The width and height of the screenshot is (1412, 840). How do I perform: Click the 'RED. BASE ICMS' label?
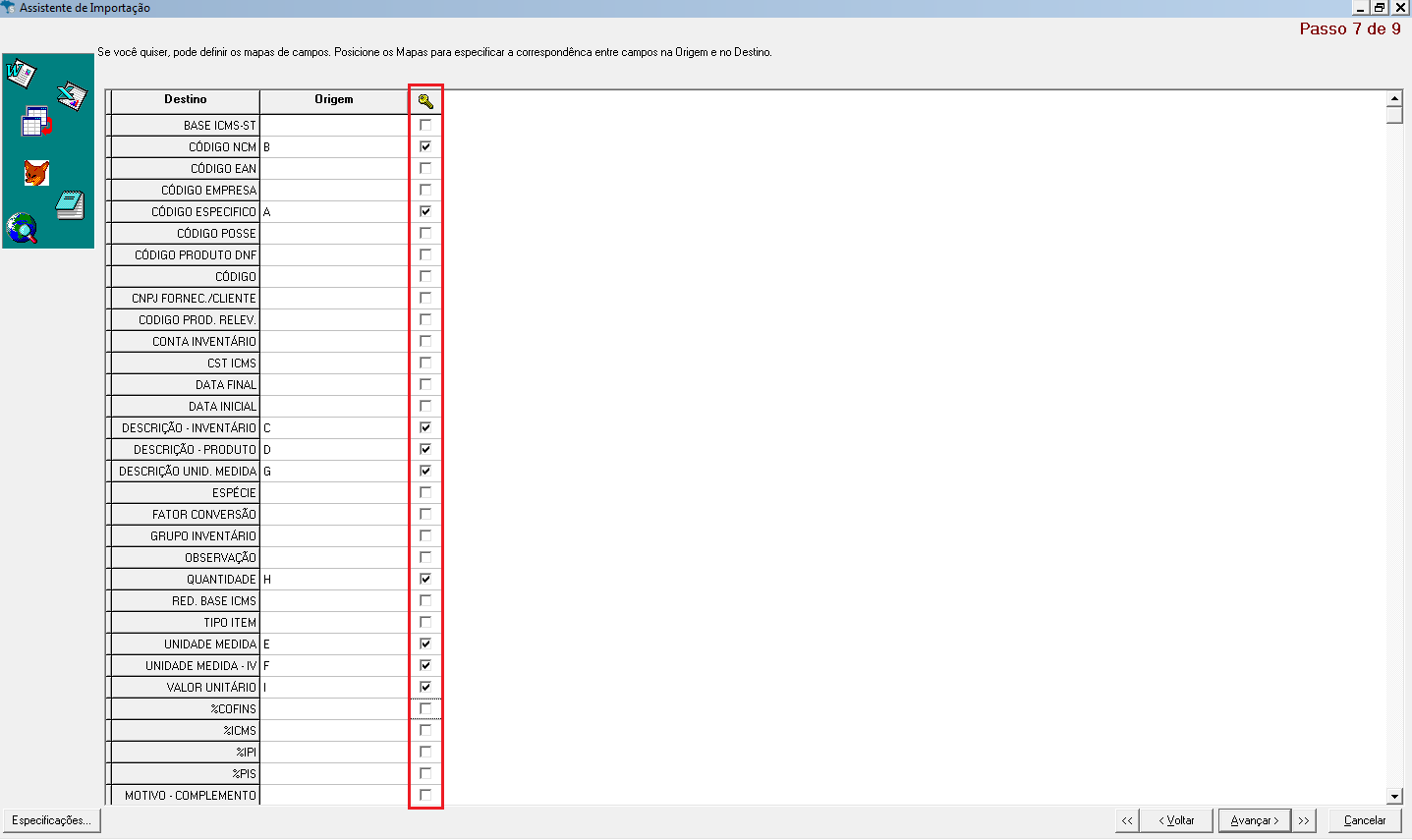pyautogui.click(x=214, y=600)
